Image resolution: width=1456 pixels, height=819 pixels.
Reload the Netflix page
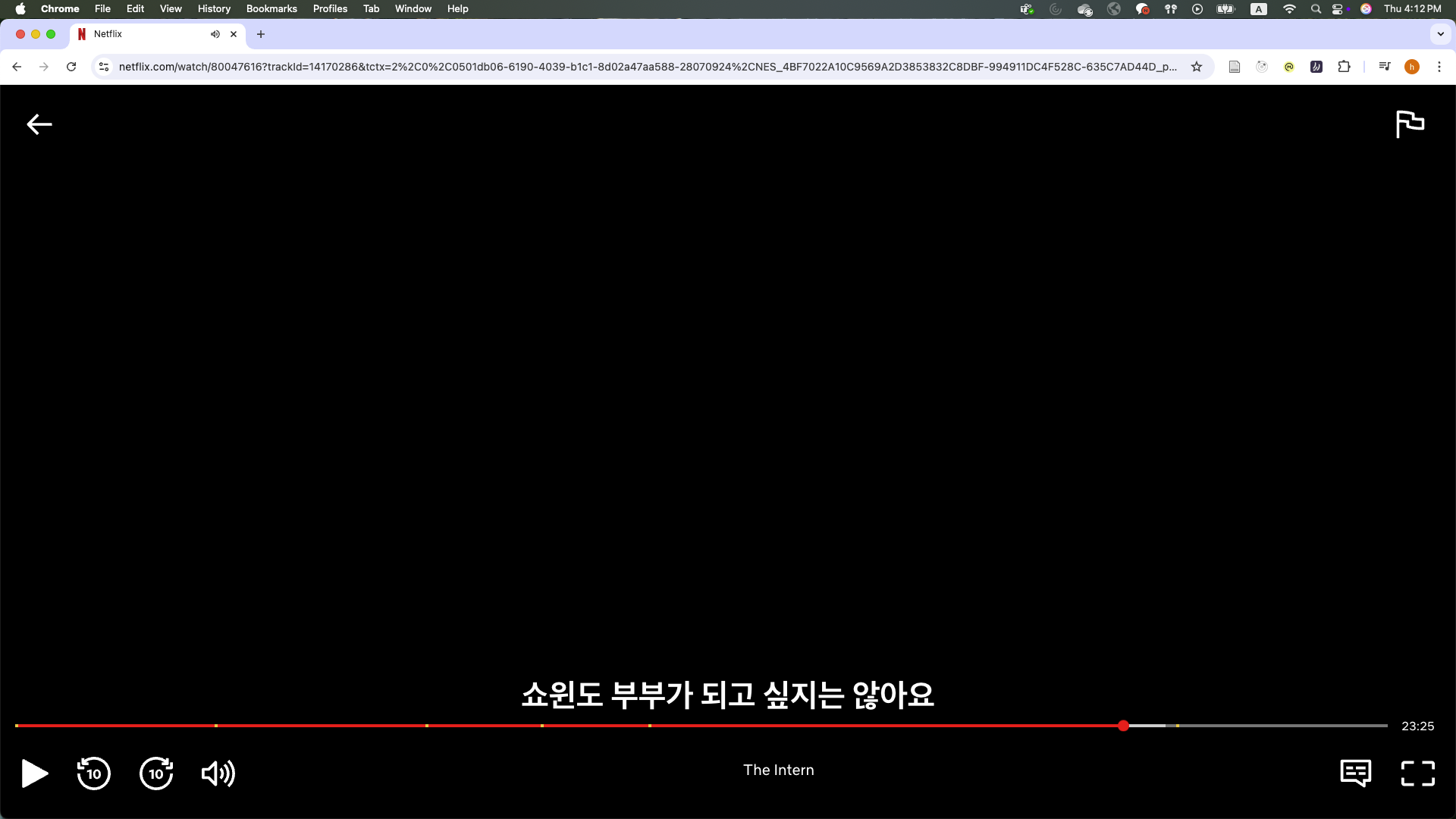tap(71, 67)
